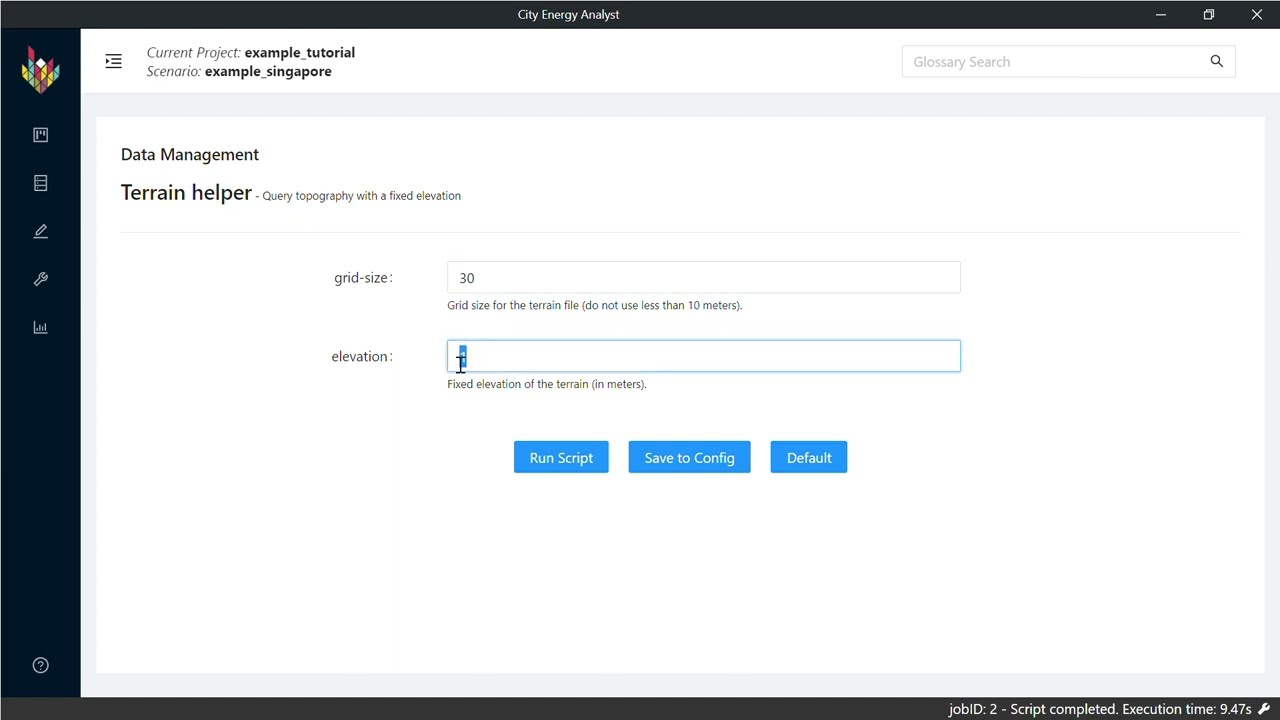Click the grid-size label
This screenshot has width=1280, height=720.
point(364,277)
